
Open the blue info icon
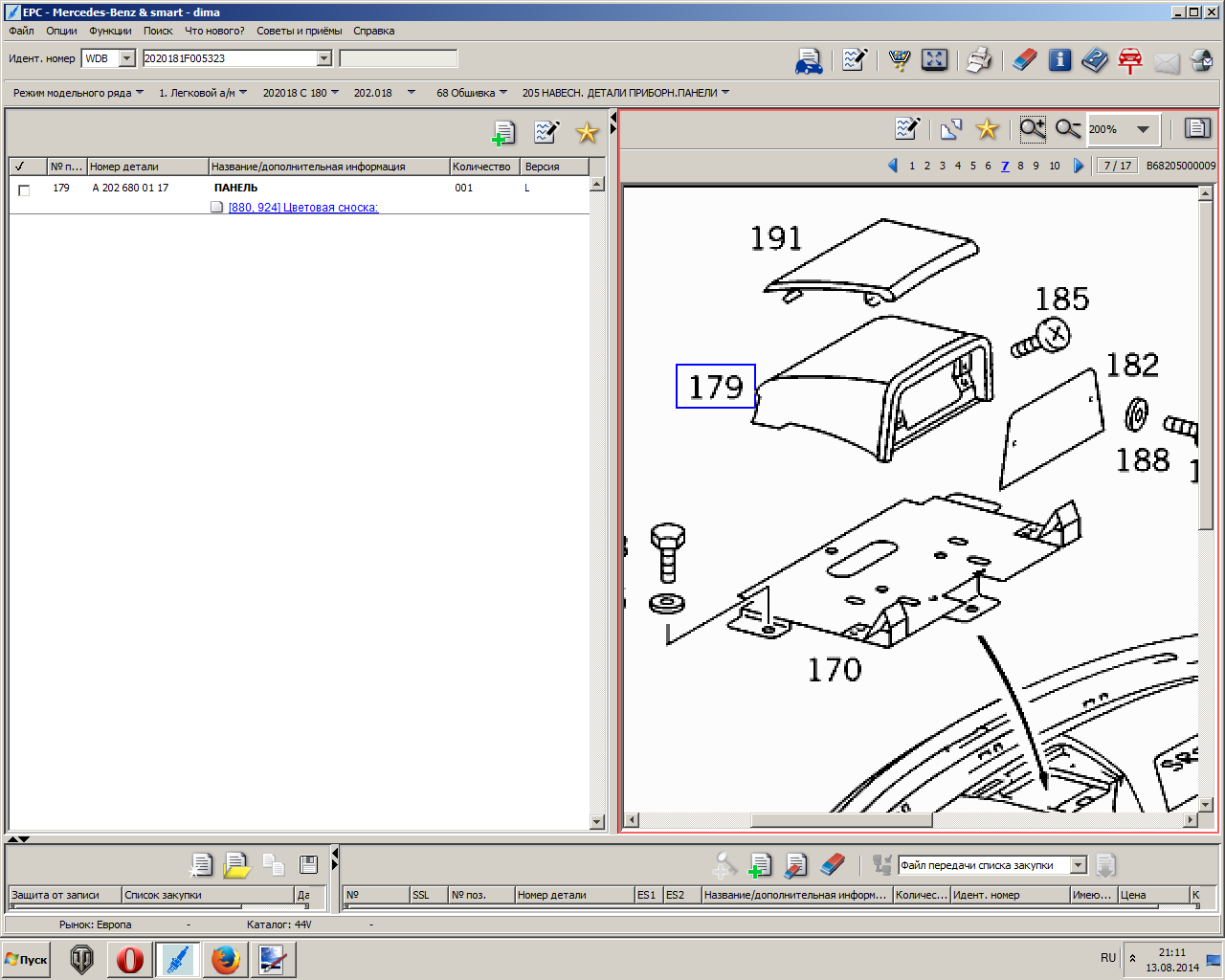coord(1059,60)
